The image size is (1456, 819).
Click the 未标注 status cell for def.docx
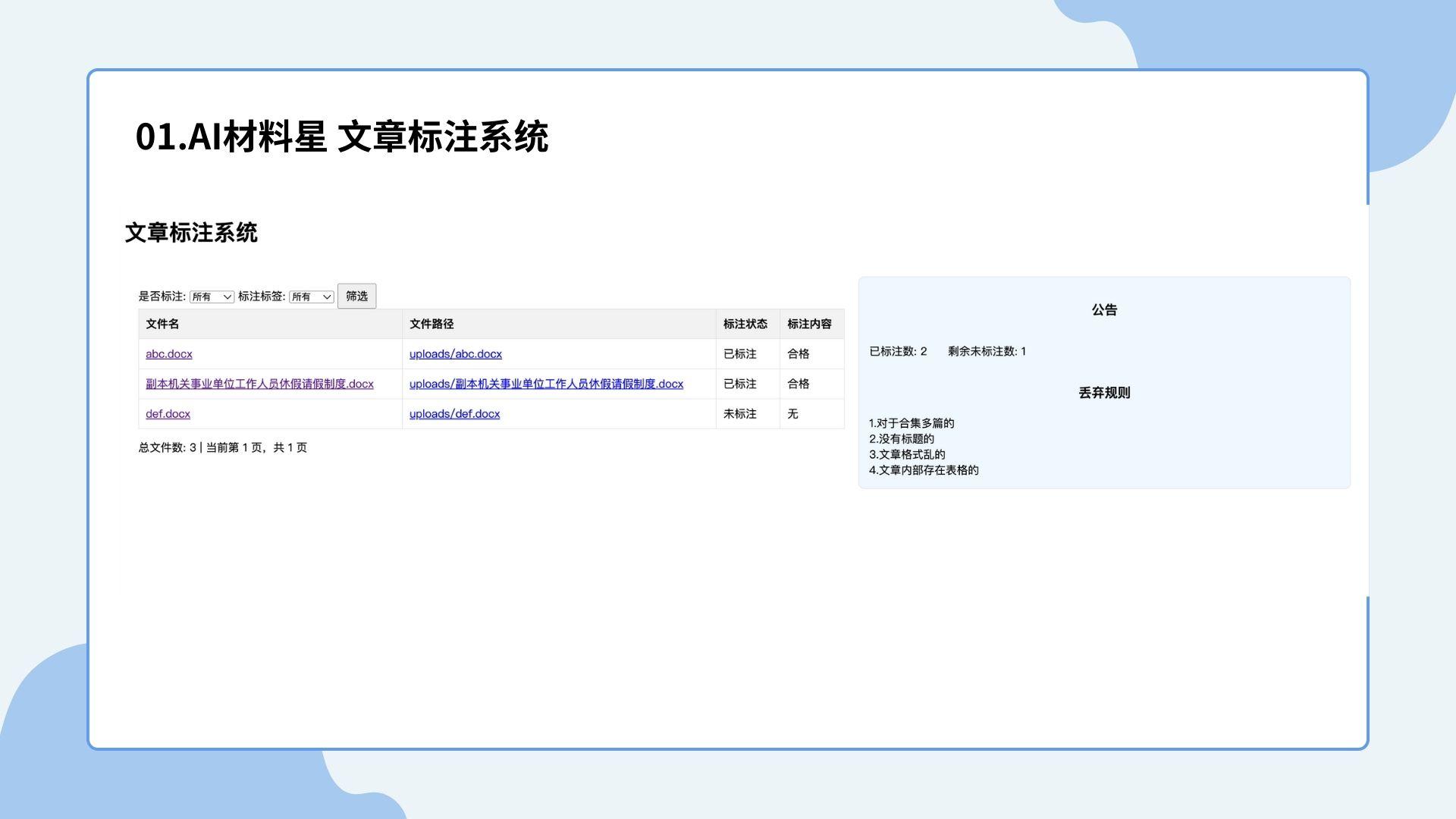740,414
